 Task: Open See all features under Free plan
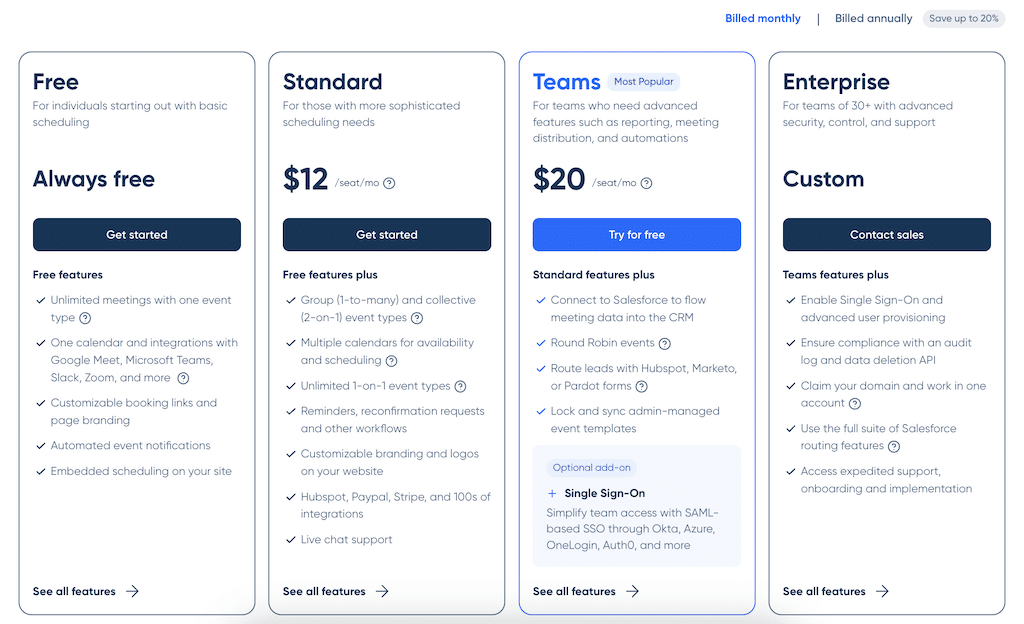pos(85,591)
